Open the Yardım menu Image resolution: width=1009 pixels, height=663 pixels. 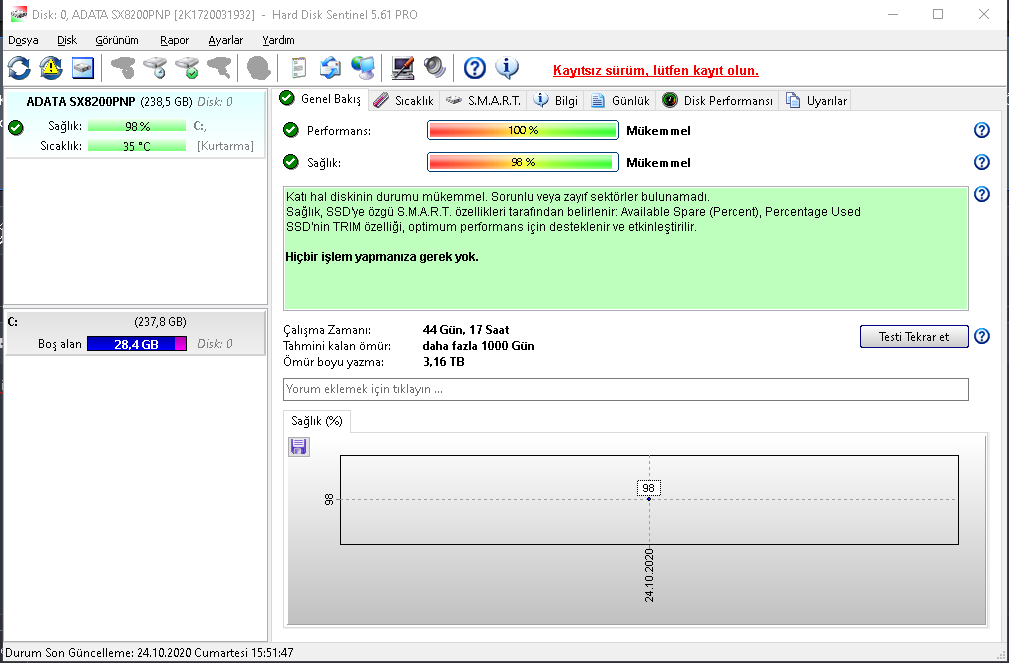[x=279, y=40]
